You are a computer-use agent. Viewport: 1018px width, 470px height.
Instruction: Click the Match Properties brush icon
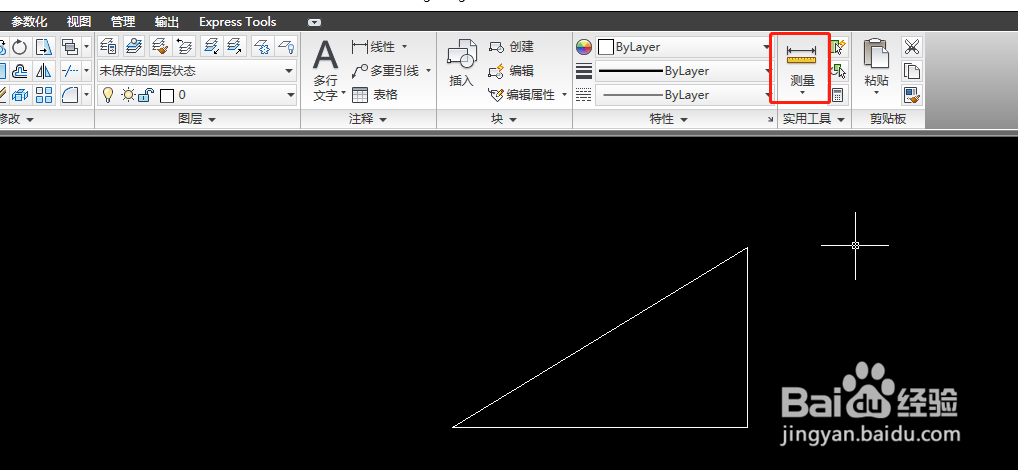coord(912,95)
